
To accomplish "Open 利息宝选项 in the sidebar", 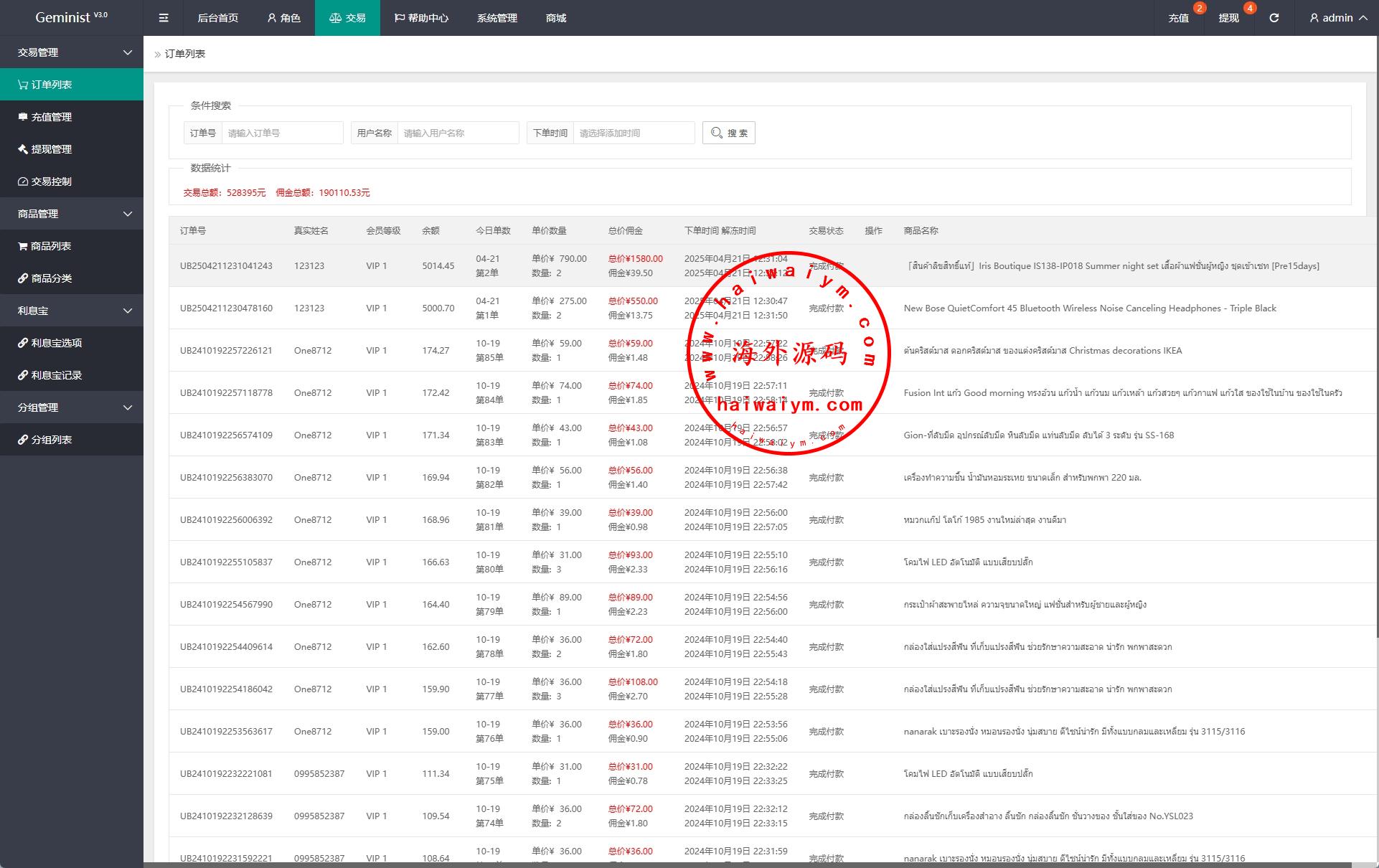I will (56, 343).
